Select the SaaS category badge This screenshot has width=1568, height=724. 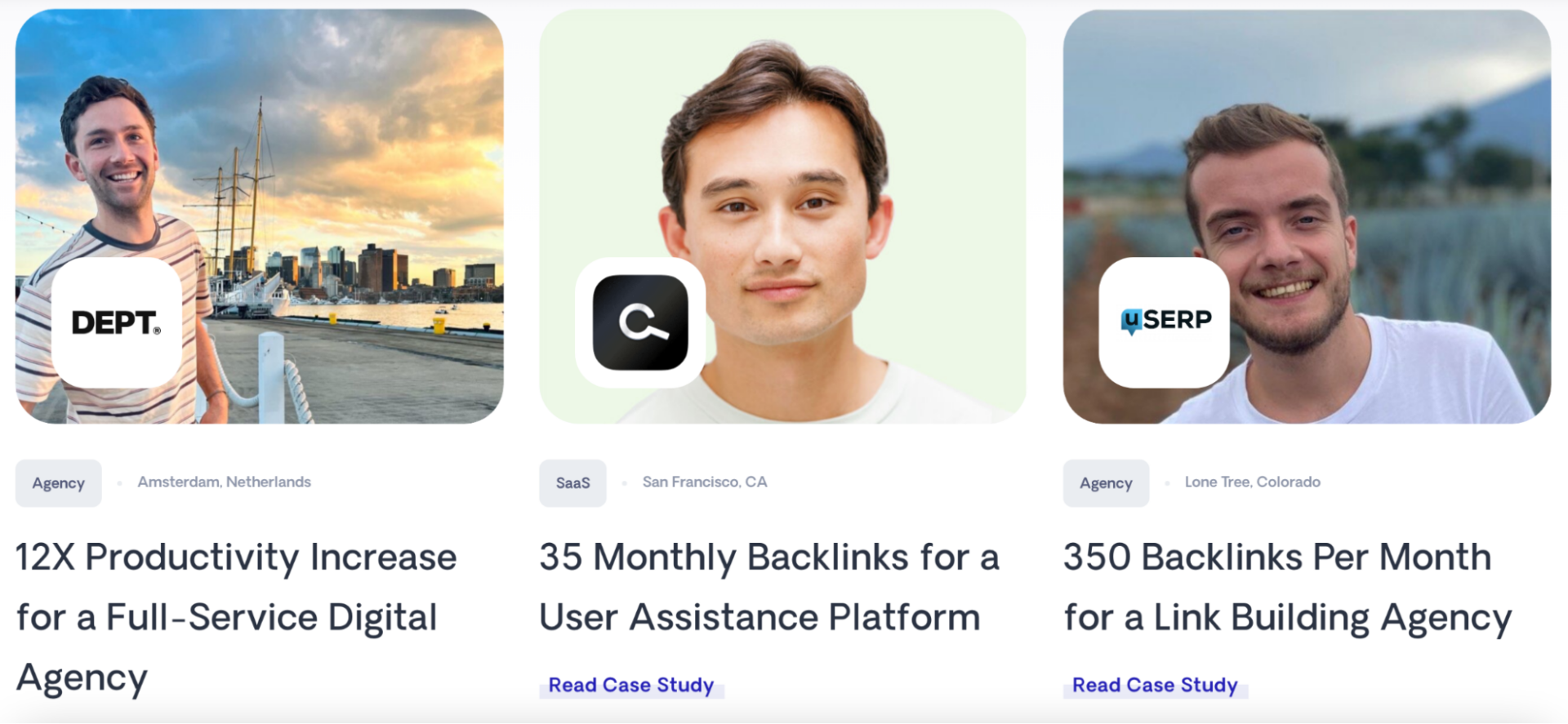572,482
